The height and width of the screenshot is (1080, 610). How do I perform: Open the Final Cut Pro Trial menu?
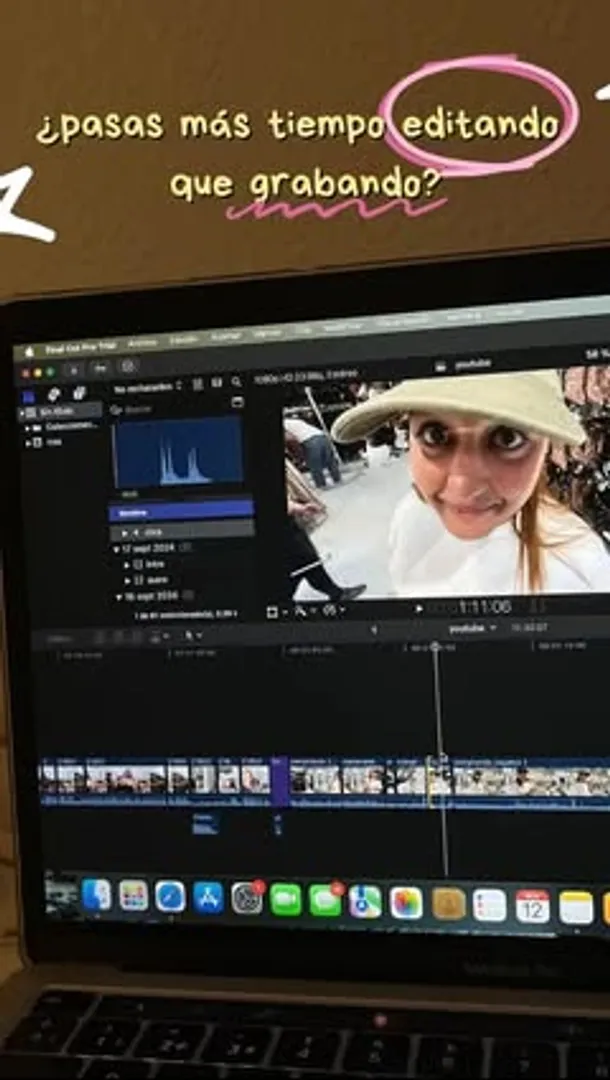coord(83,347)
